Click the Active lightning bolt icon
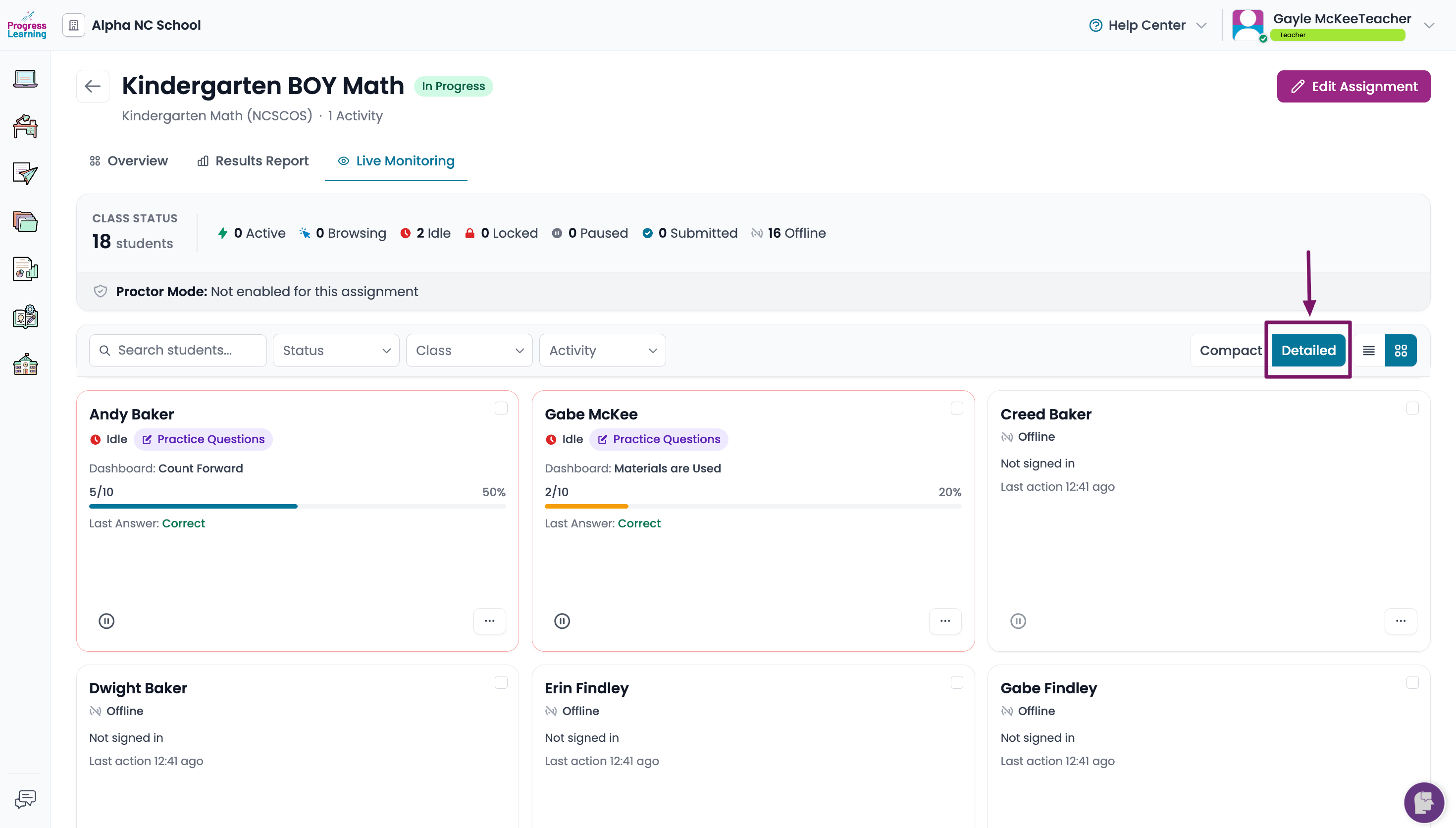The height and width of the screenshot is (828, 1456). click(223, 233)
